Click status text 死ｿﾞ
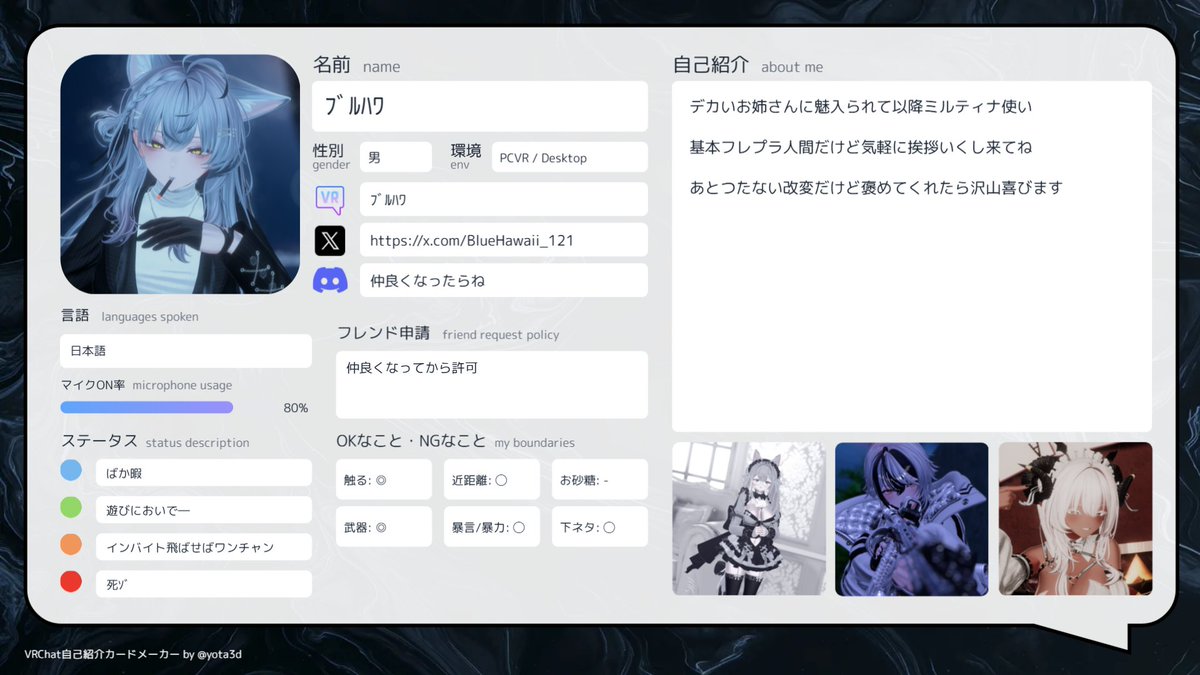This screenshot has width=1200, height=675. [x=204, y=584]
